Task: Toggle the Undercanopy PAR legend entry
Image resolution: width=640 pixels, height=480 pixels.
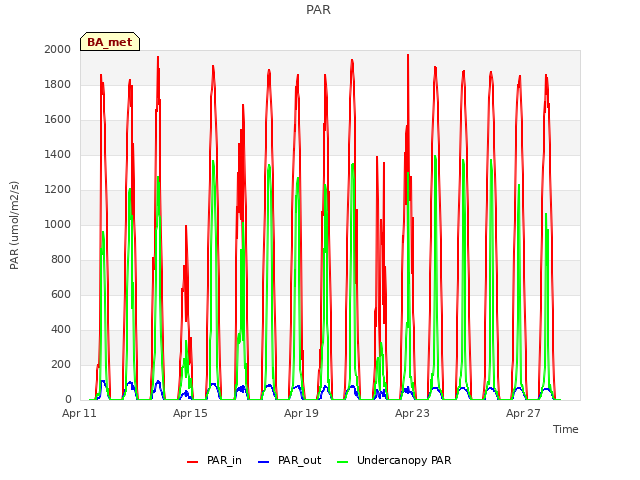Action: [x=394, y=460]
